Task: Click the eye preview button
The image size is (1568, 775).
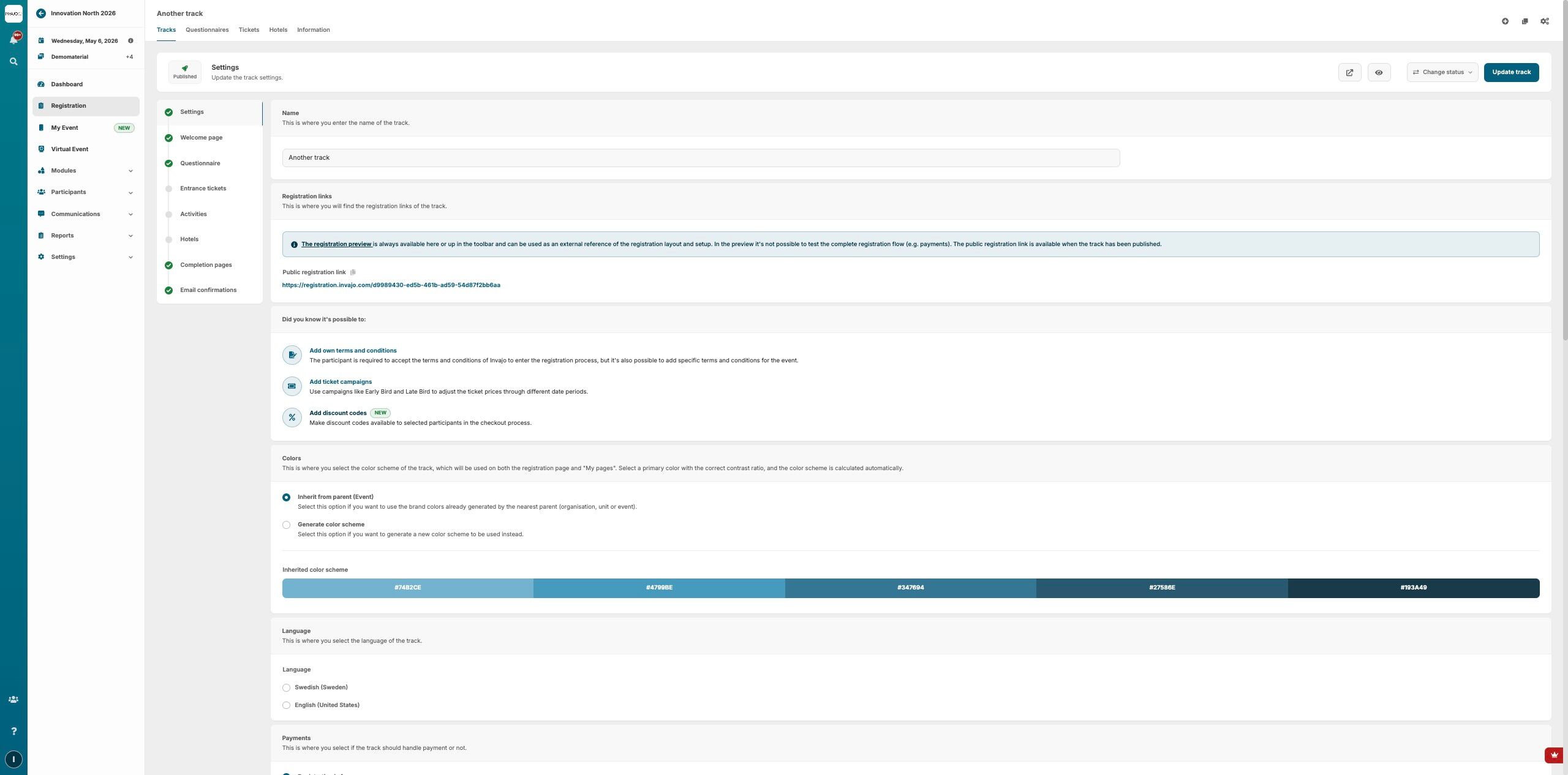Action: pos(1379,72)
